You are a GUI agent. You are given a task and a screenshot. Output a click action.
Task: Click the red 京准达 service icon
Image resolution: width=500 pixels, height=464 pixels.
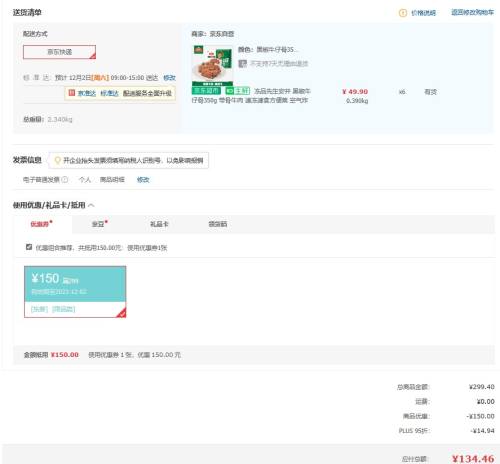[x=72, y=93]
